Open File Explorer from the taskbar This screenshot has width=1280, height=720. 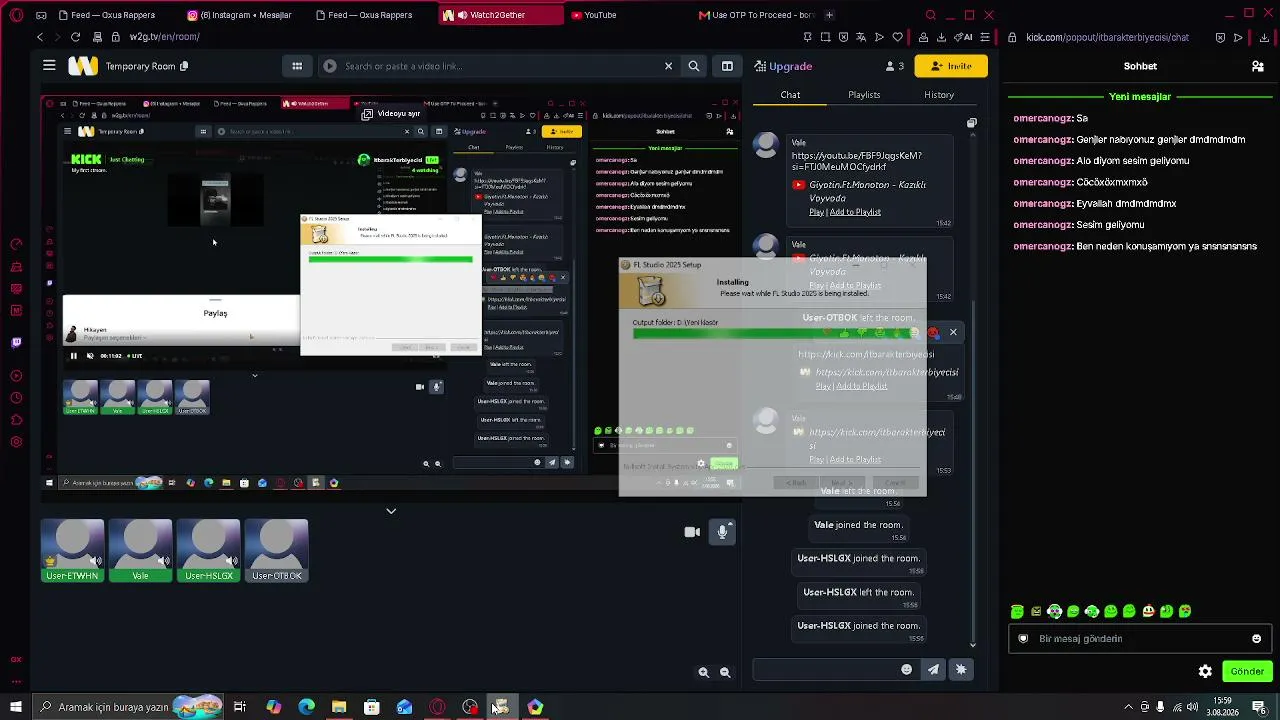point(339,707)
